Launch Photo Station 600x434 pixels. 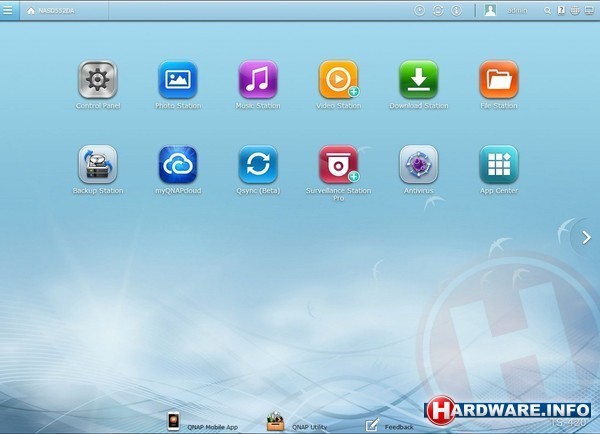point(178,80)
